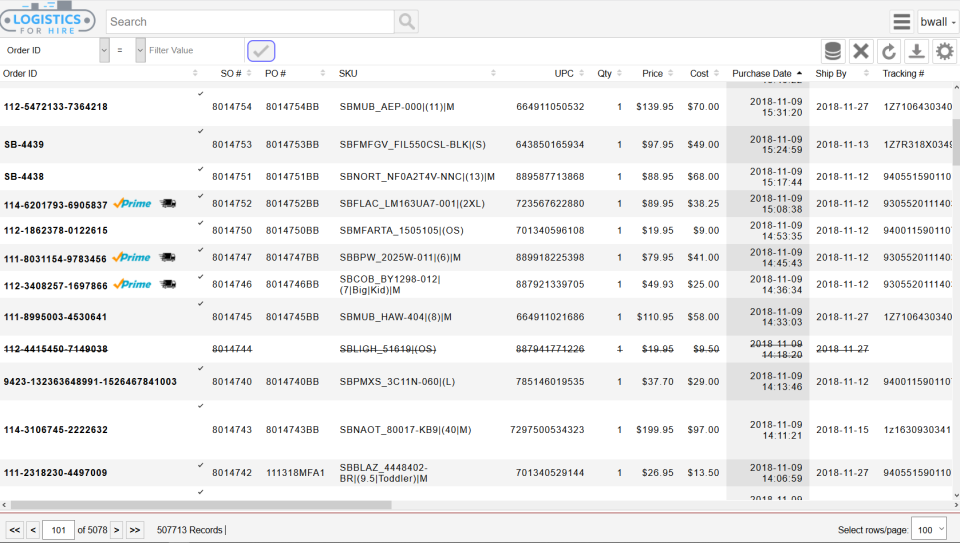Click 507713 Records label
Image resolution: width=960 pixels, height=543 pixels.
coord(190,530)
